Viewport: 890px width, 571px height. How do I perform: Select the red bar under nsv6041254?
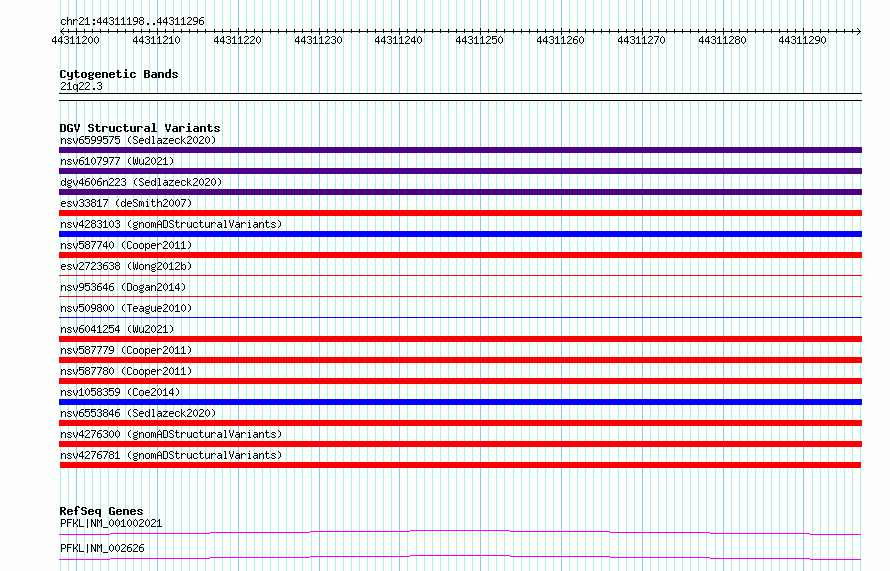[x=460, y=339]
